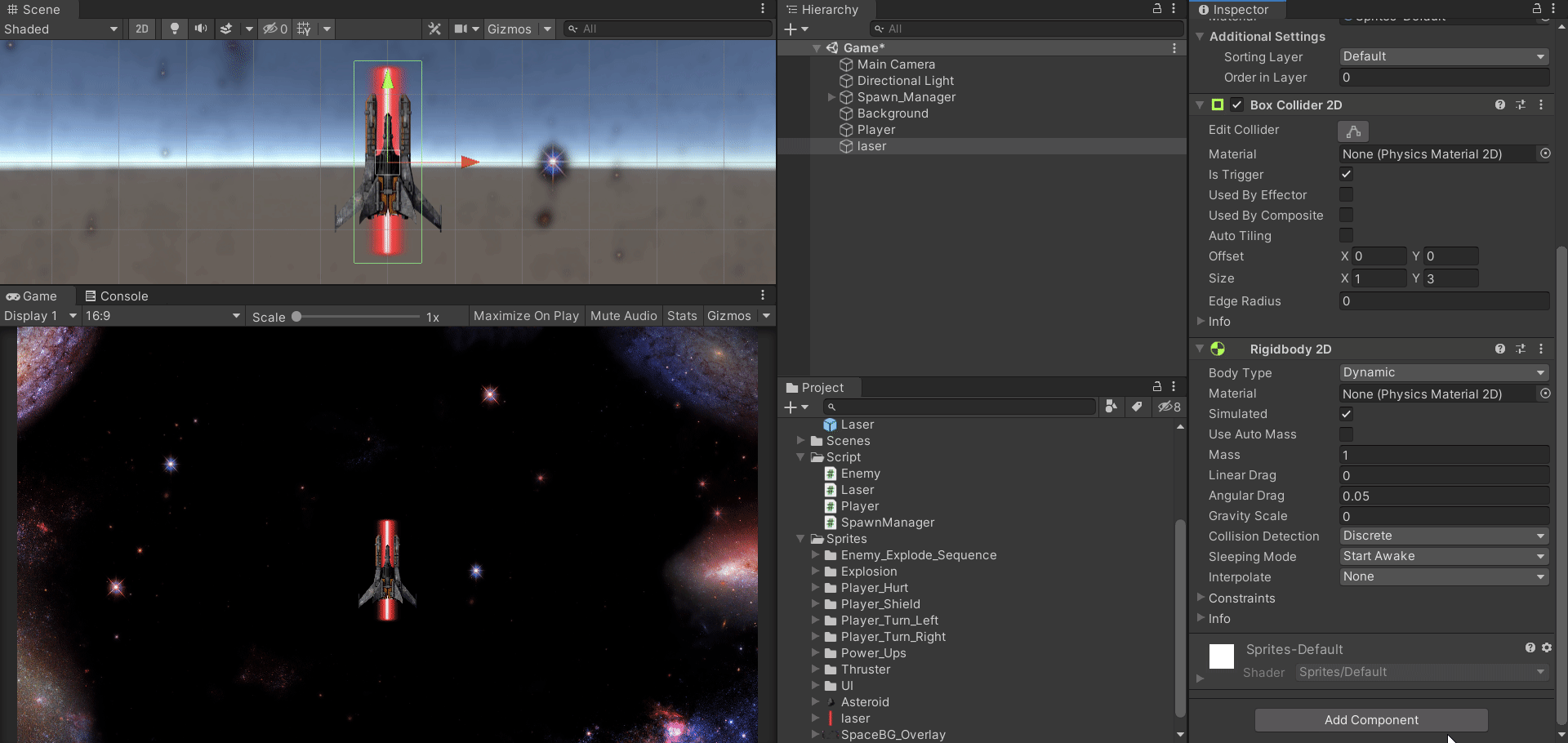Viewport: 1568px width, 743px height.
Task: Open Search by Type in Project
Action: pos(1111,407)
